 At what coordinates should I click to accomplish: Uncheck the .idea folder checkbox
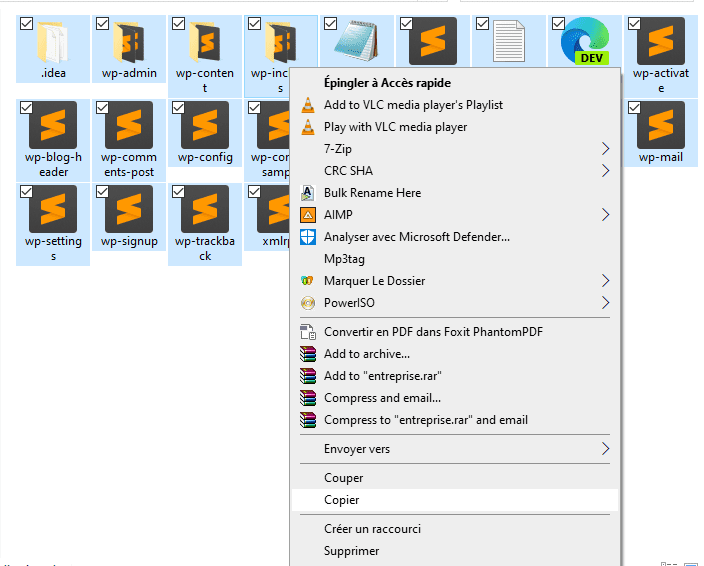[26, 24]
